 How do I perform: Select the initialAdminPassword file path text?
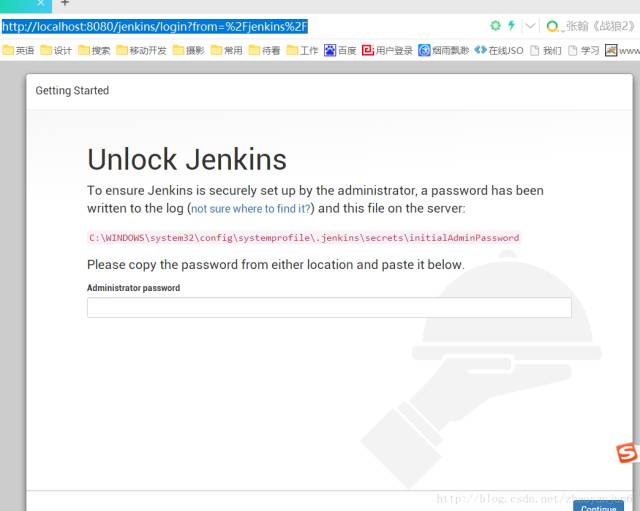304,238
